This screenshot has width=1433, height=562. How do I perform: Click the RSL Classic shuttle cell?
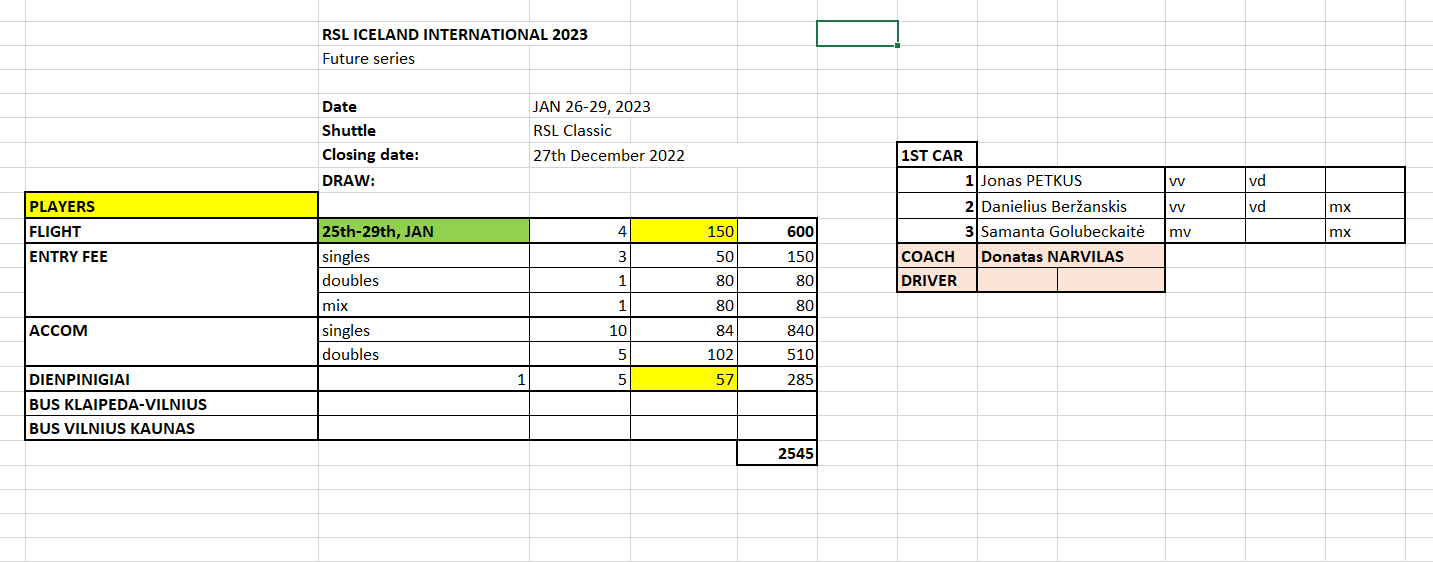pos(573,130)
